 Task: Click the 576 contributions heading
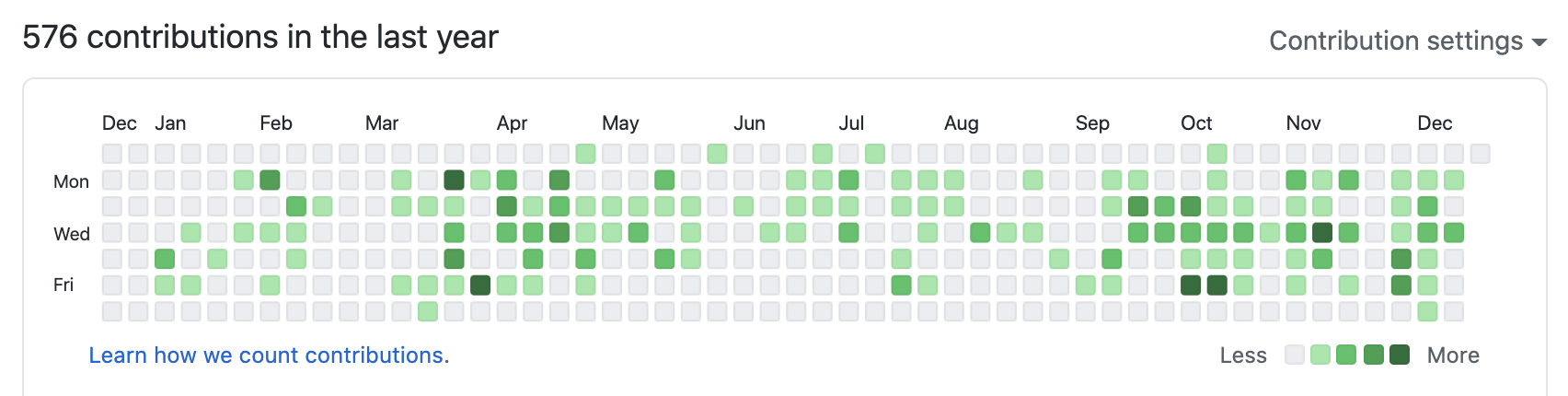pos(260,38)
